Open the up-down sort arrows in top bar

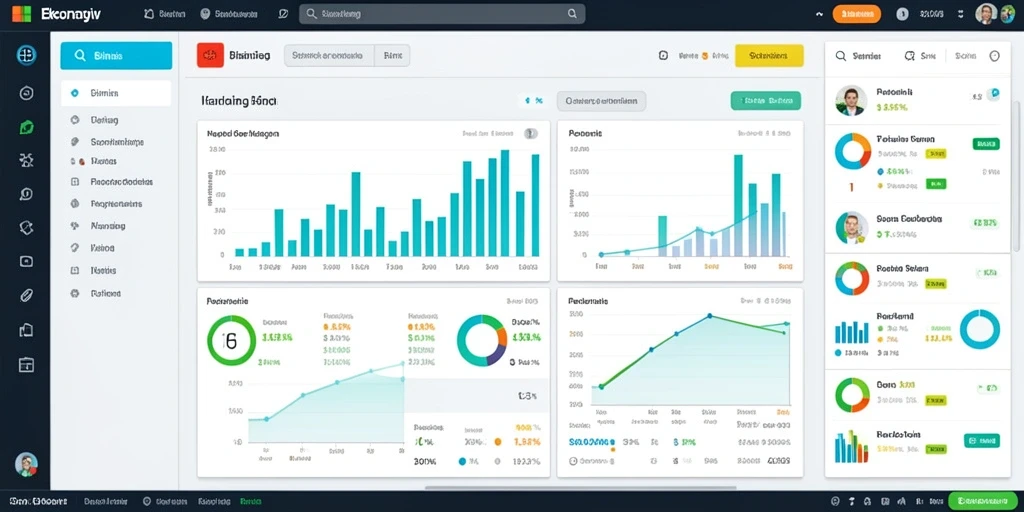point(961,14)
